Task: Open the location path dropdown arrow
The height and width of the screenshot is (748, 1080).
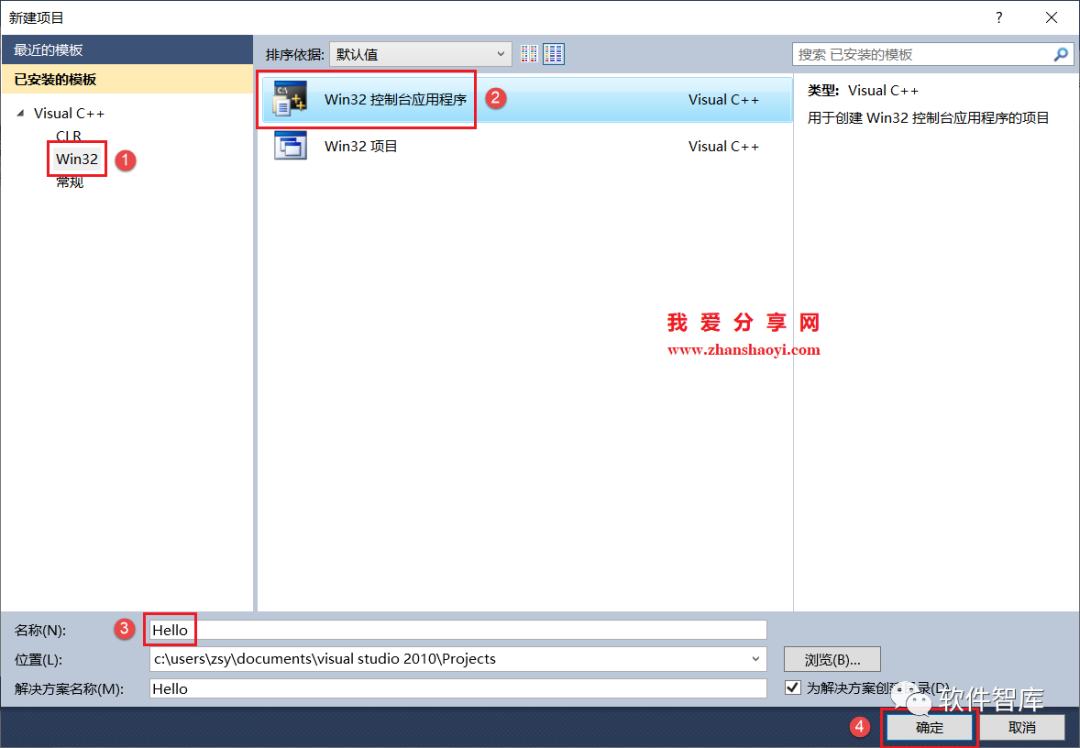Action: click(756, 659)
